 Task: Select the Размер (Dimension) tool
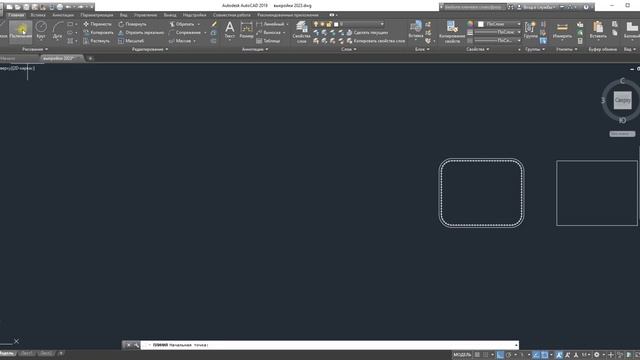click(x=246, y=30)
